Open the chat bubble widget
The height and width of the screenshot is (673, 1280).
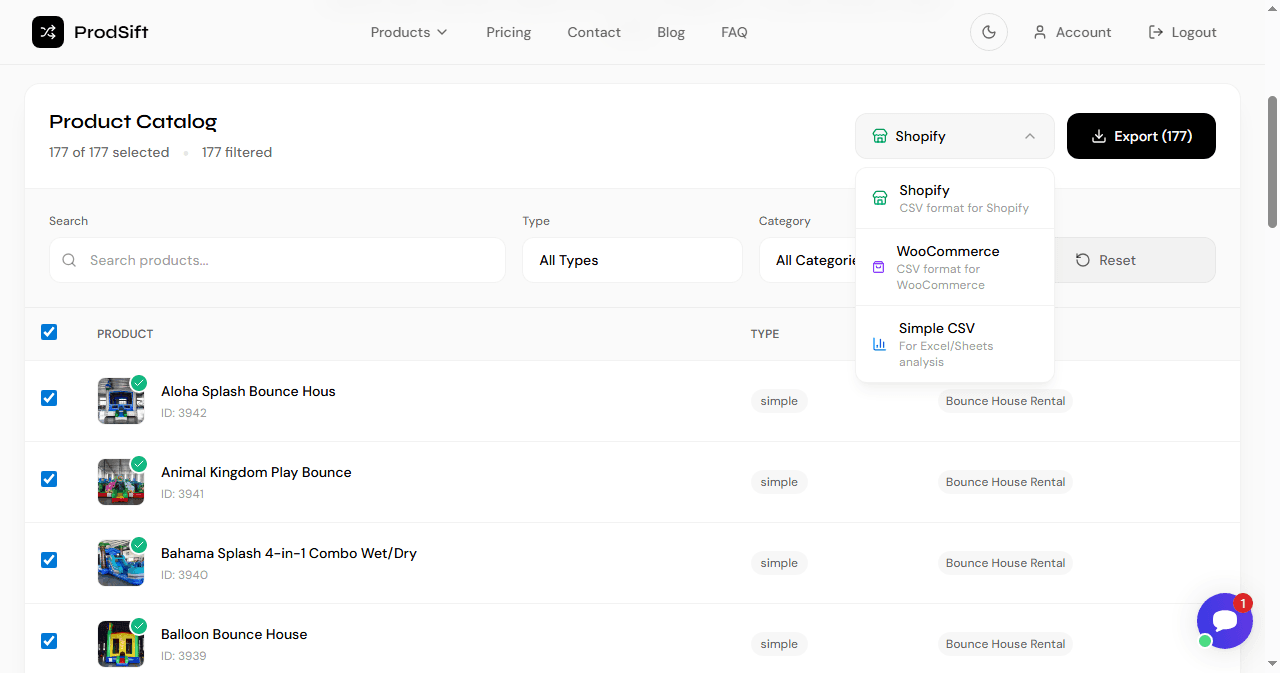1225,621
